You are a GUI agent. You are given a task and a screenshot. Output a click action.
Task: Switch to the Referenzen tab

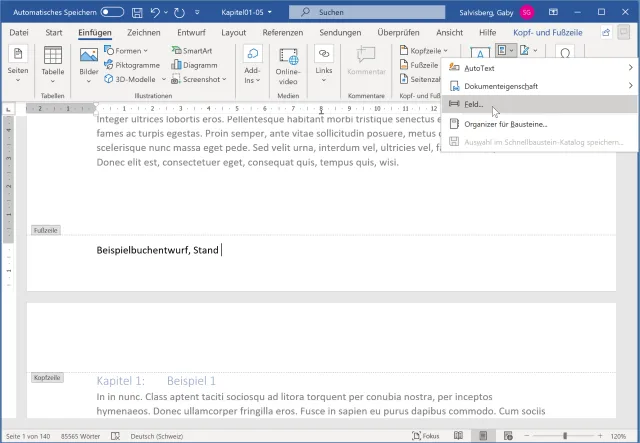pyautogui.click(x=282, y=32)
